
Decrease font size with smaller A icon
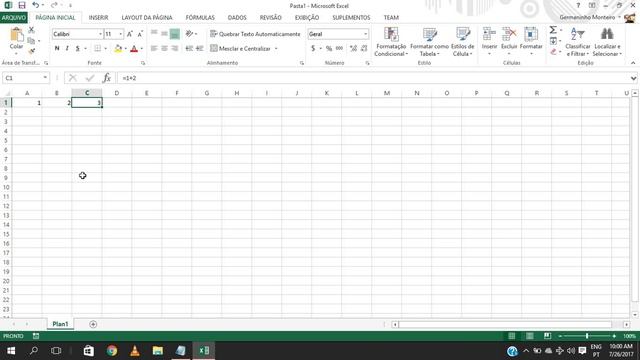click(x=140, y=34)
